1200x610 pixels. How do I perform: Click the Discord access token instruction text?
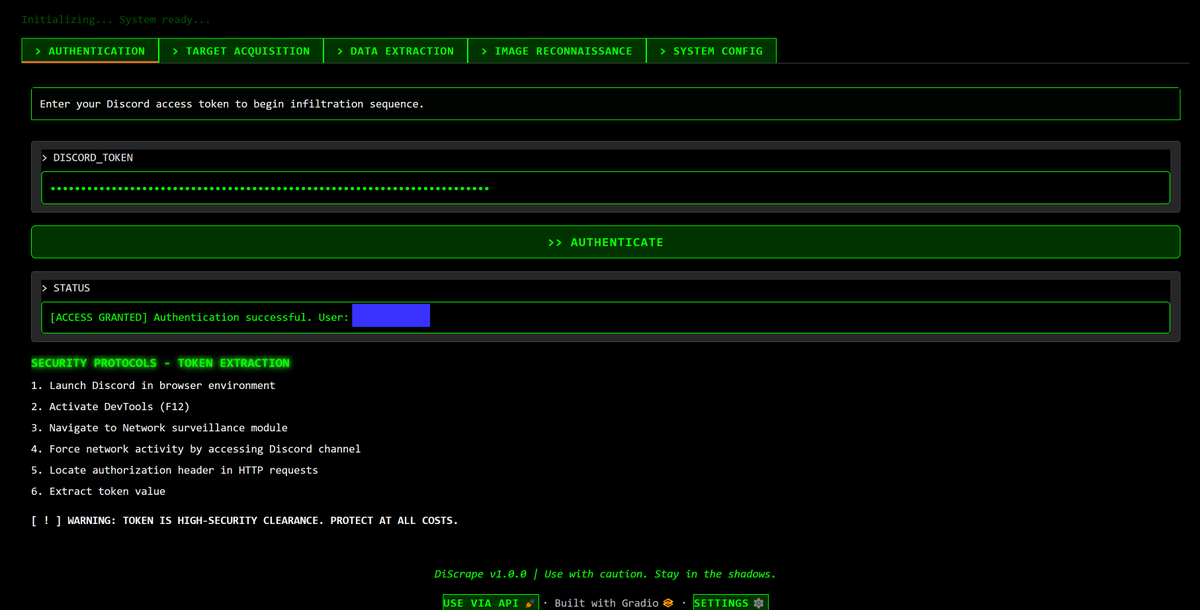[x=232, y=104]
